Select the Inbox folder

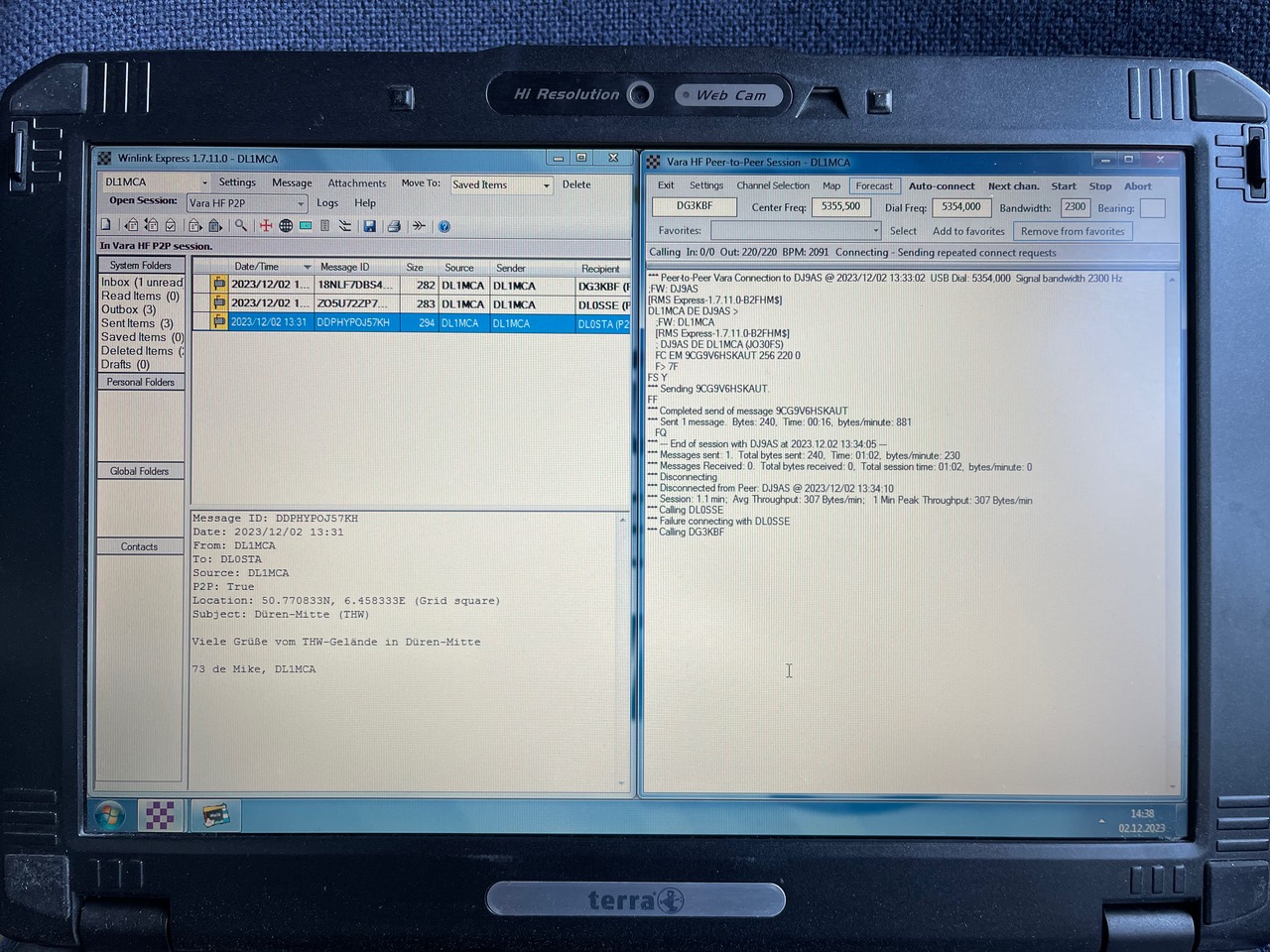[142, 283]
